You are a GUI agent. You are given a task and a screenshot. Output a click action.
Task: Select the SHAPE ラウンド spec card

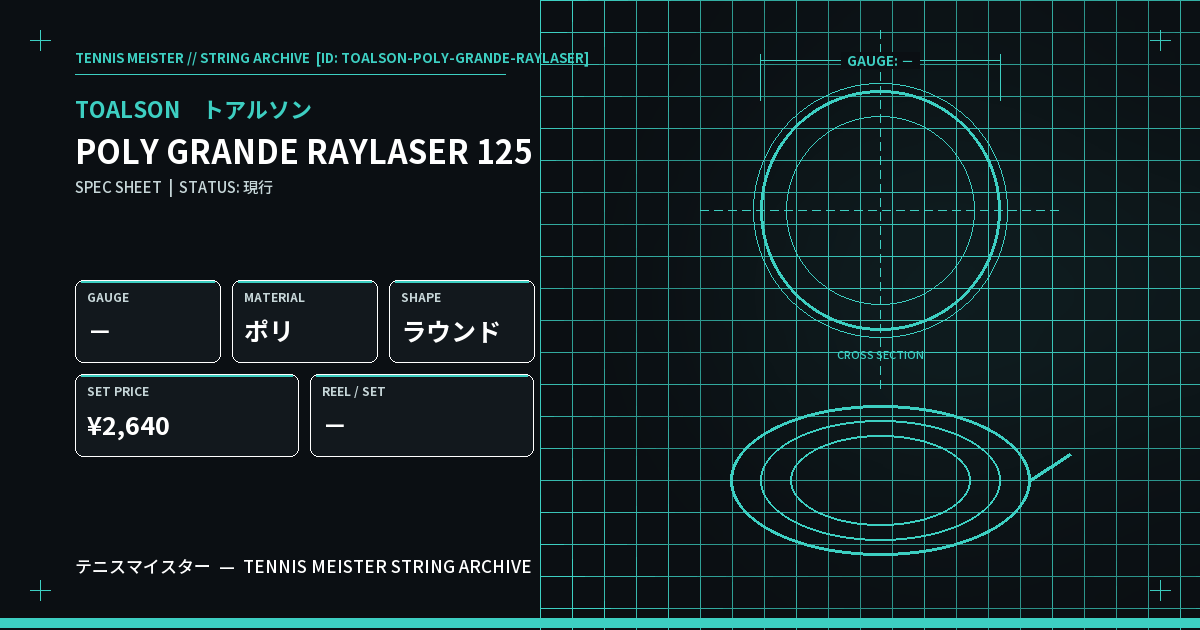(462, 321)
